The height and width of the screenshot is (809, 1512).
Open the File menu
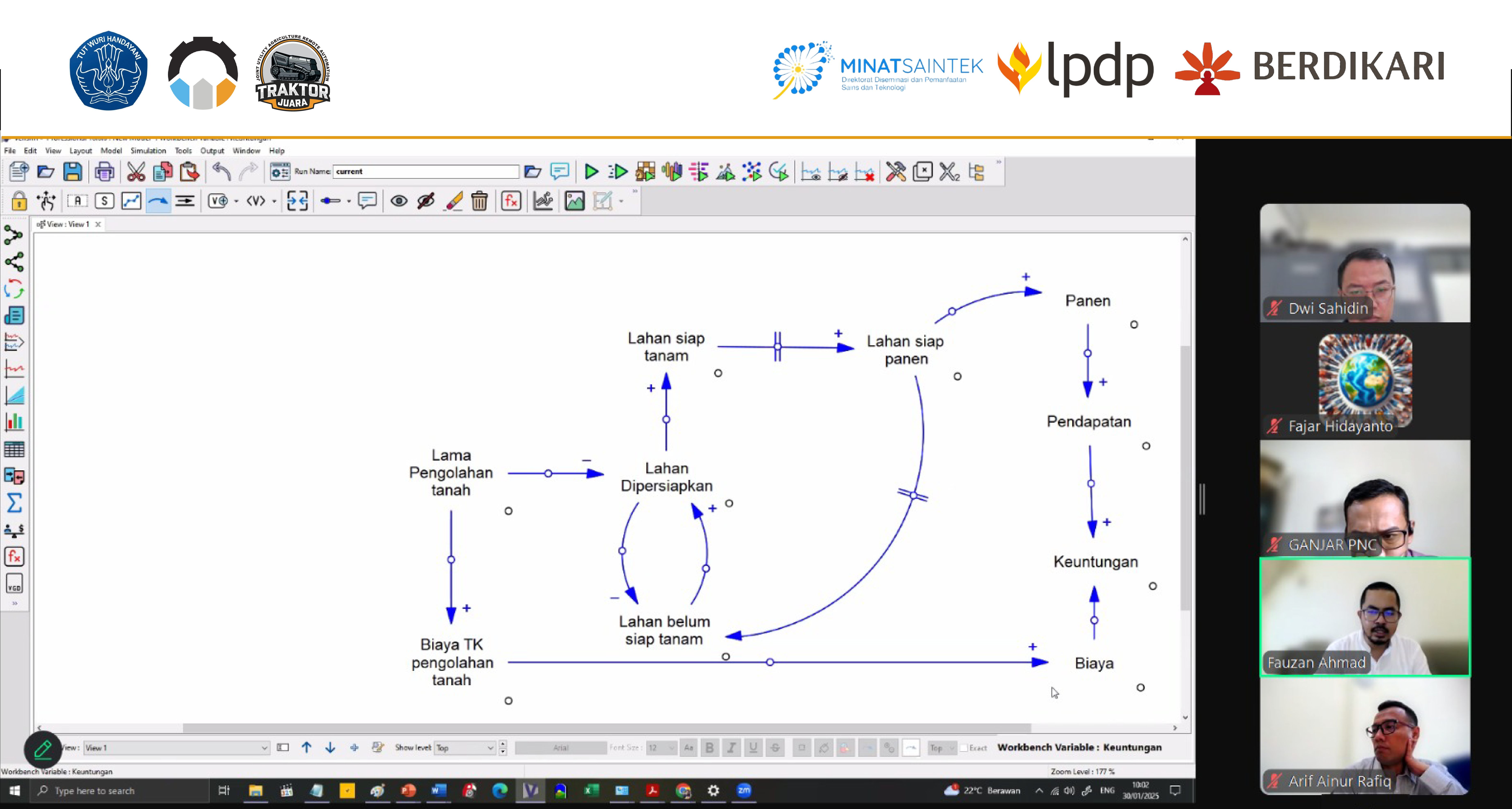[10, 151]
